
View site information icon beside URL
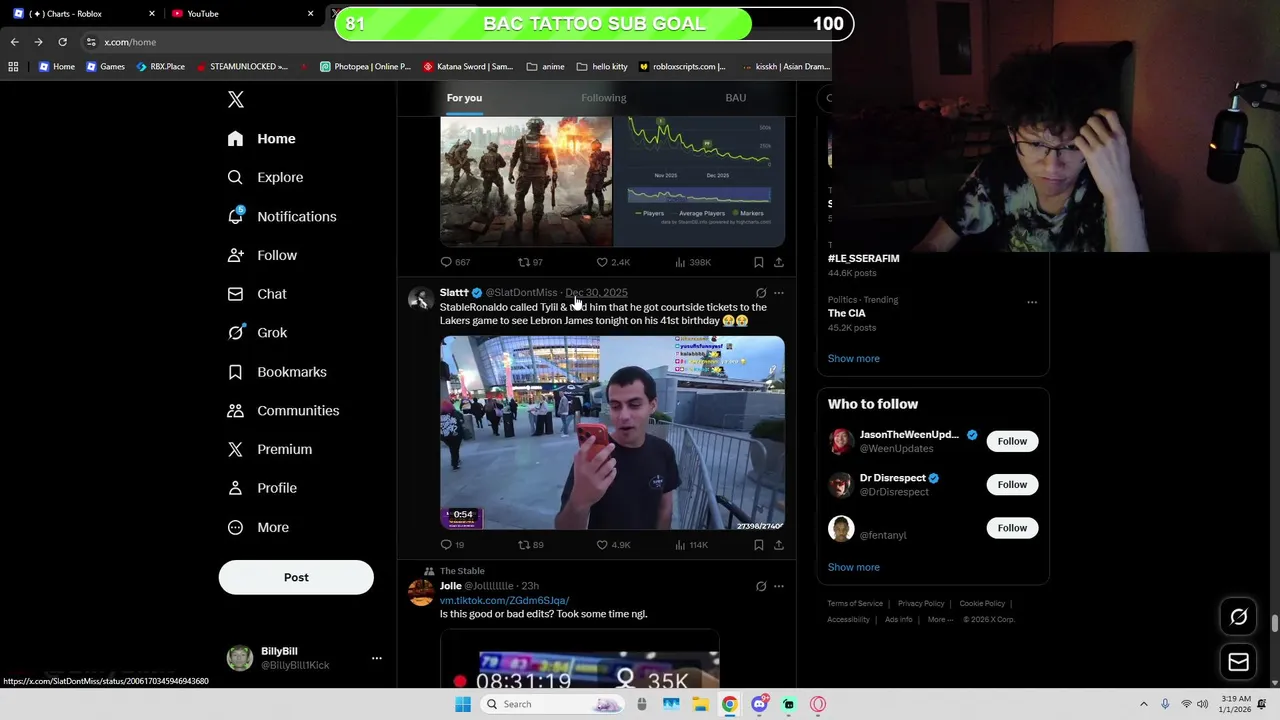click(x=91, y=42)
